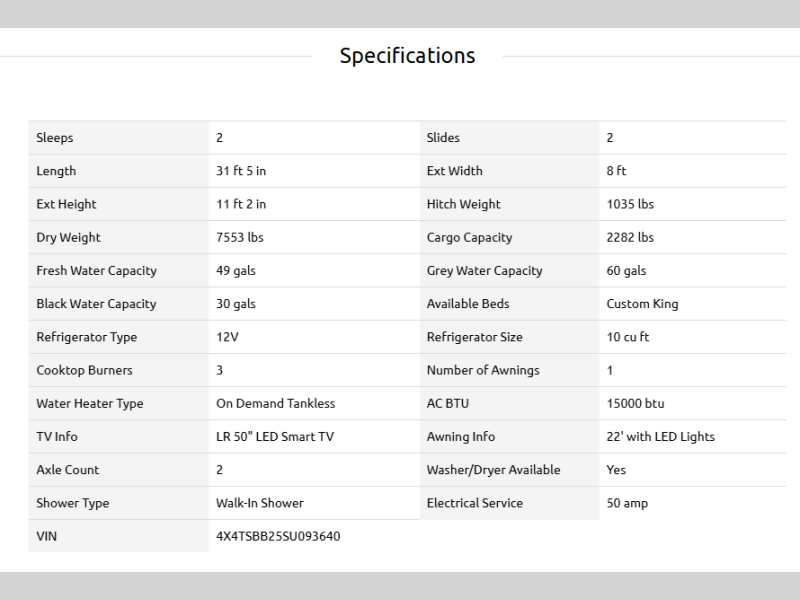Click the Refrigerator Size value 10 cu ft
This screenshot has height=600, width=800.
click(628, 337)
